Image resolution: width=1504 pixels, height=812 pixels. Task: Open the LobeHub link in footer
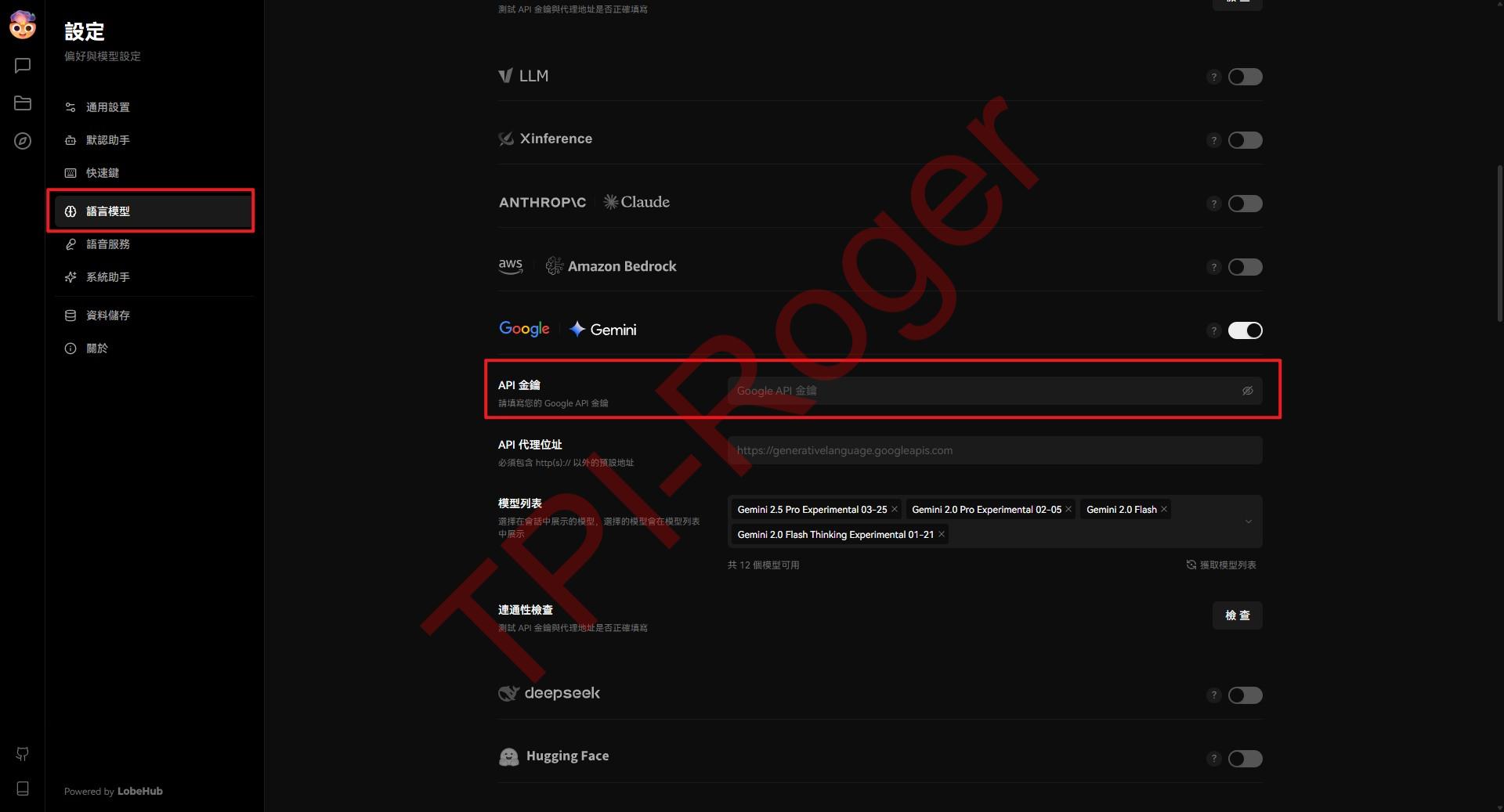pos(140,791)
